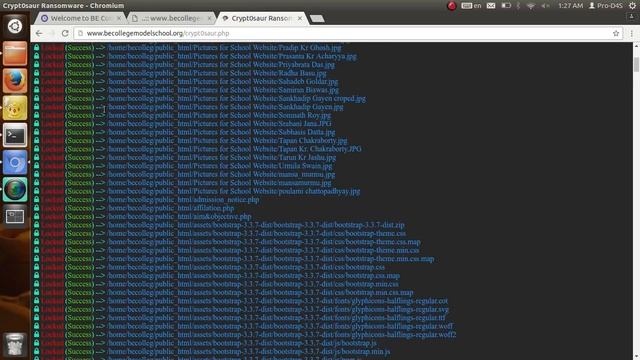Open the sound volume indicator
This screenshot has width=640, height=360.
[x=545, y=6]
